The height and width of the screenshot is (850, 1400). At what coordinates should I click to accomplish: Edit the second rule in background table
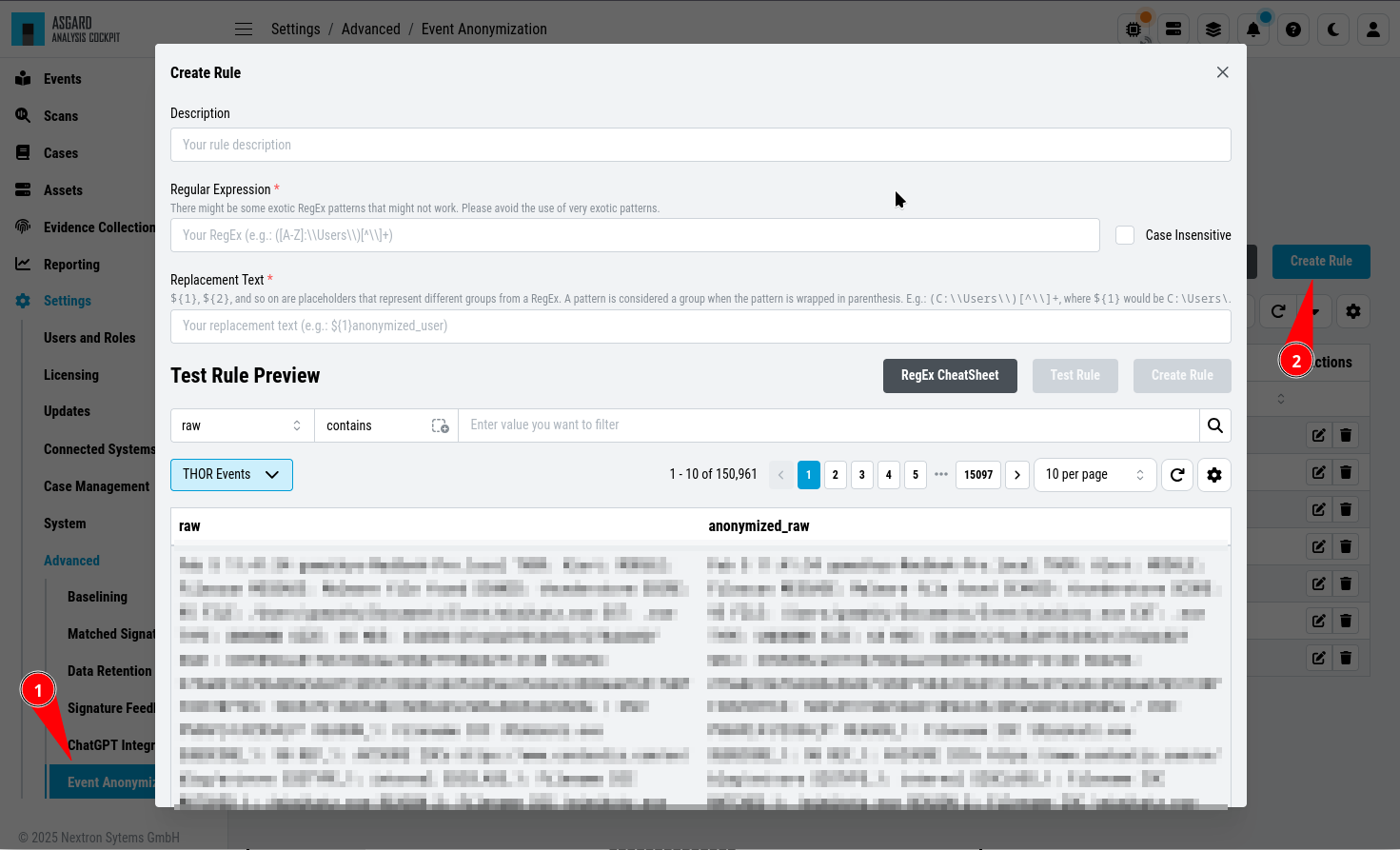point(1319,472)
